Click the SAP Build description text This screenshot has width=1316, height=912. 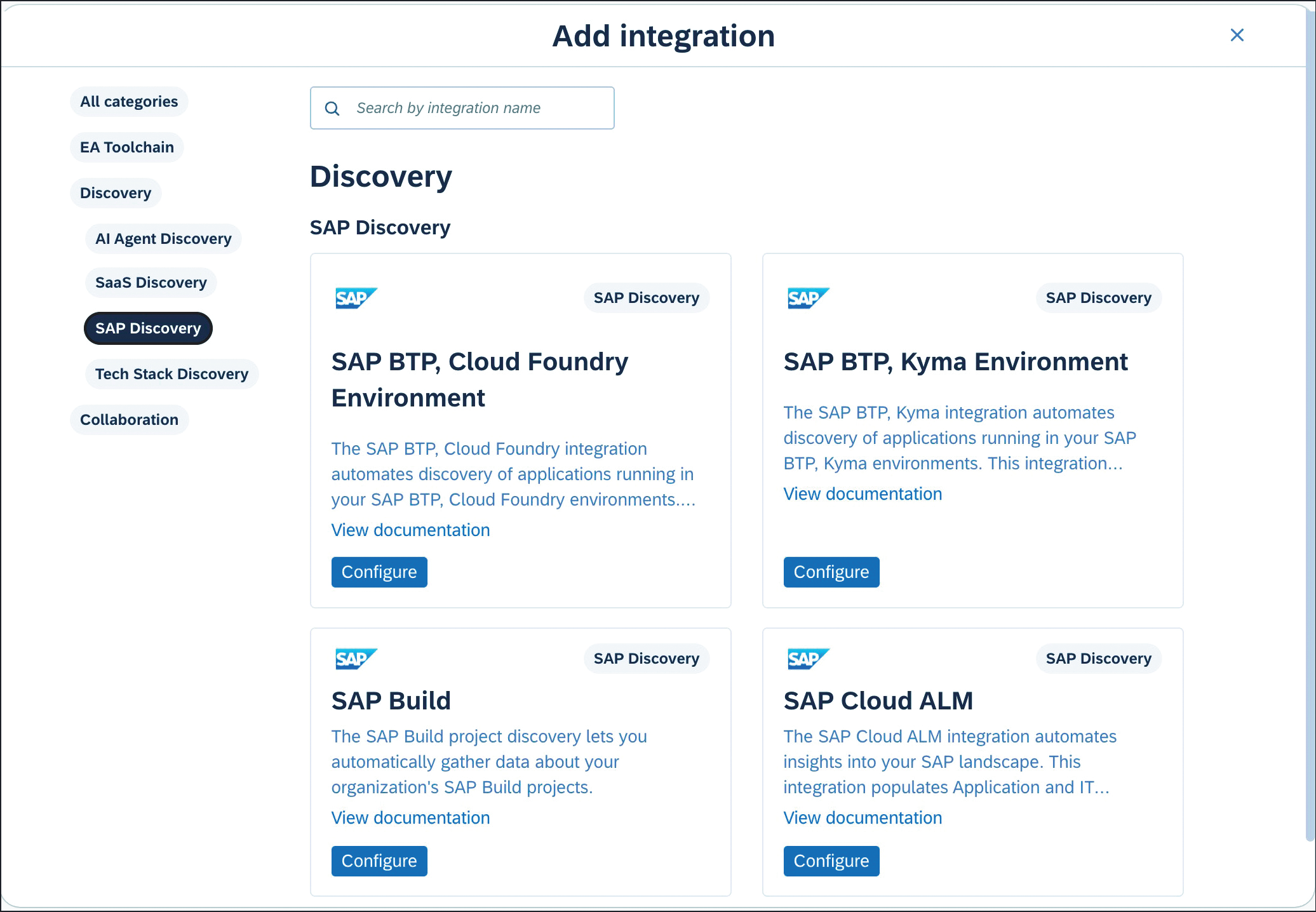pyautogui.click(x=489, y=762)
